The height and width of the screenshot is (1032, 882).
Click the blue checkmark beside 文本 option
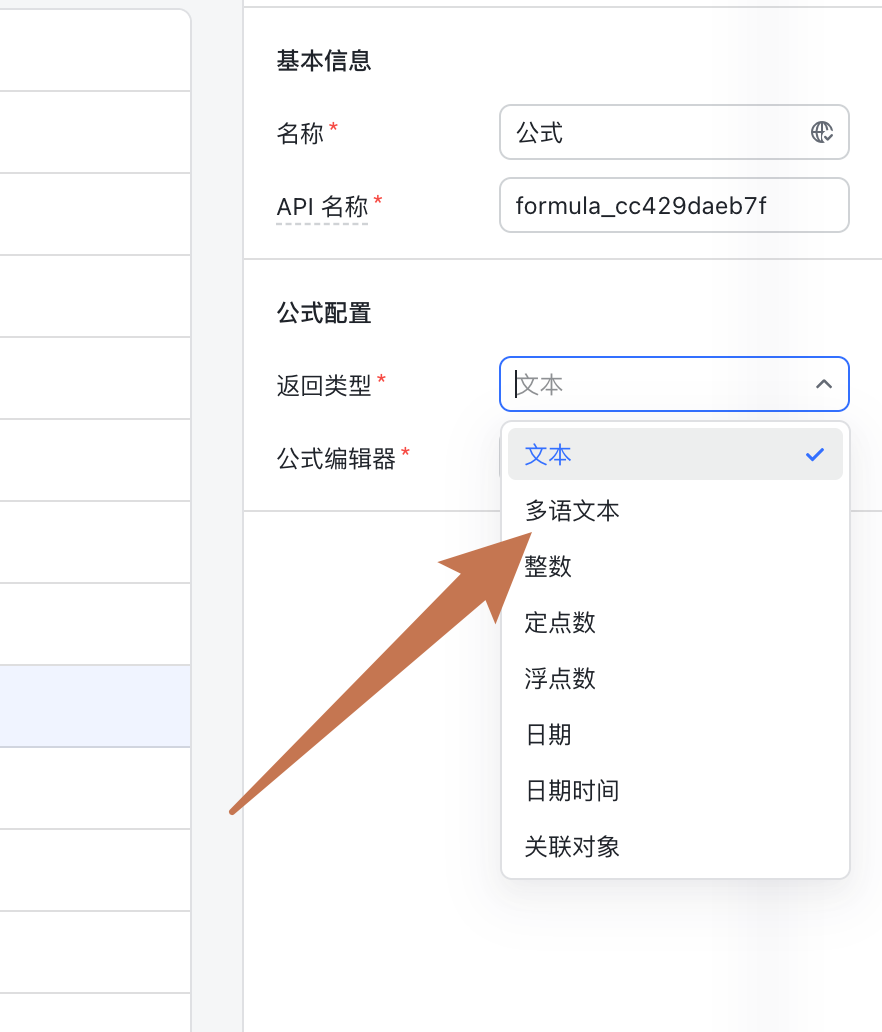pos(815,454)
